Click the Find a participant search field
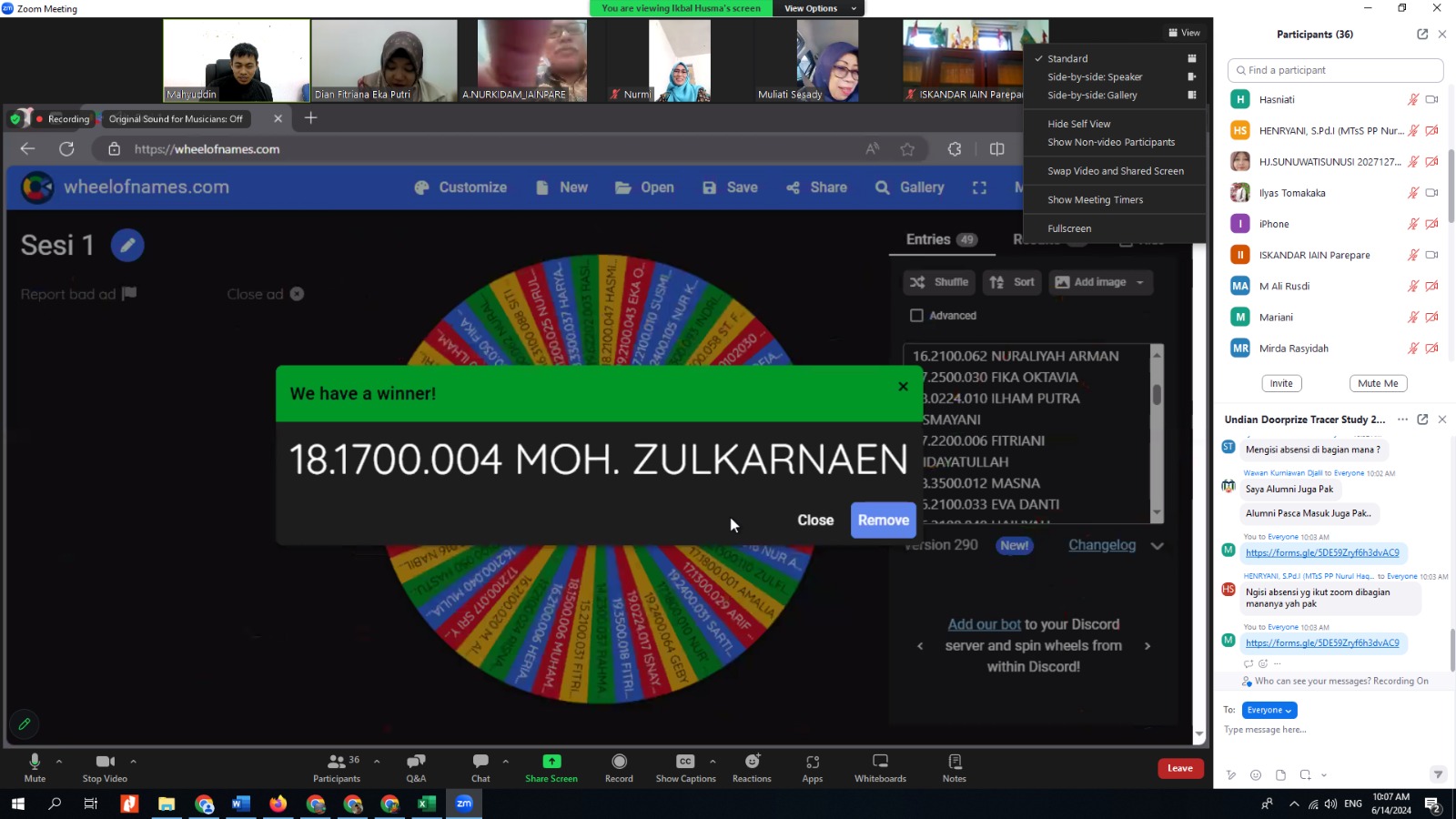Image resolution: width=1456 pixels, height=819 pixels. 1335,70
